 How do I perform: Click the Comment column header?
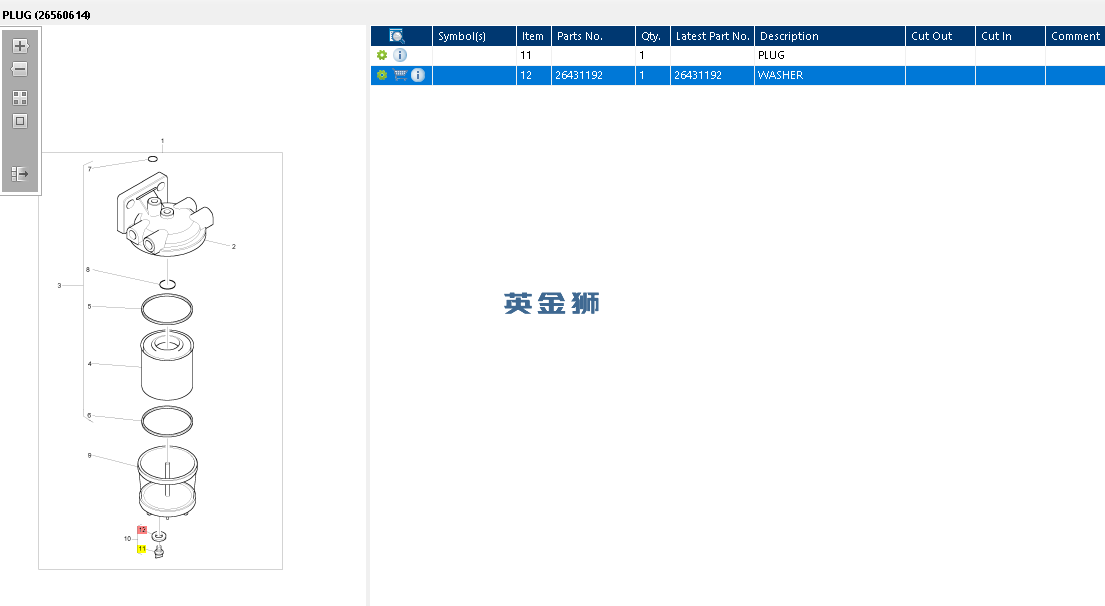pos(1075,36)
